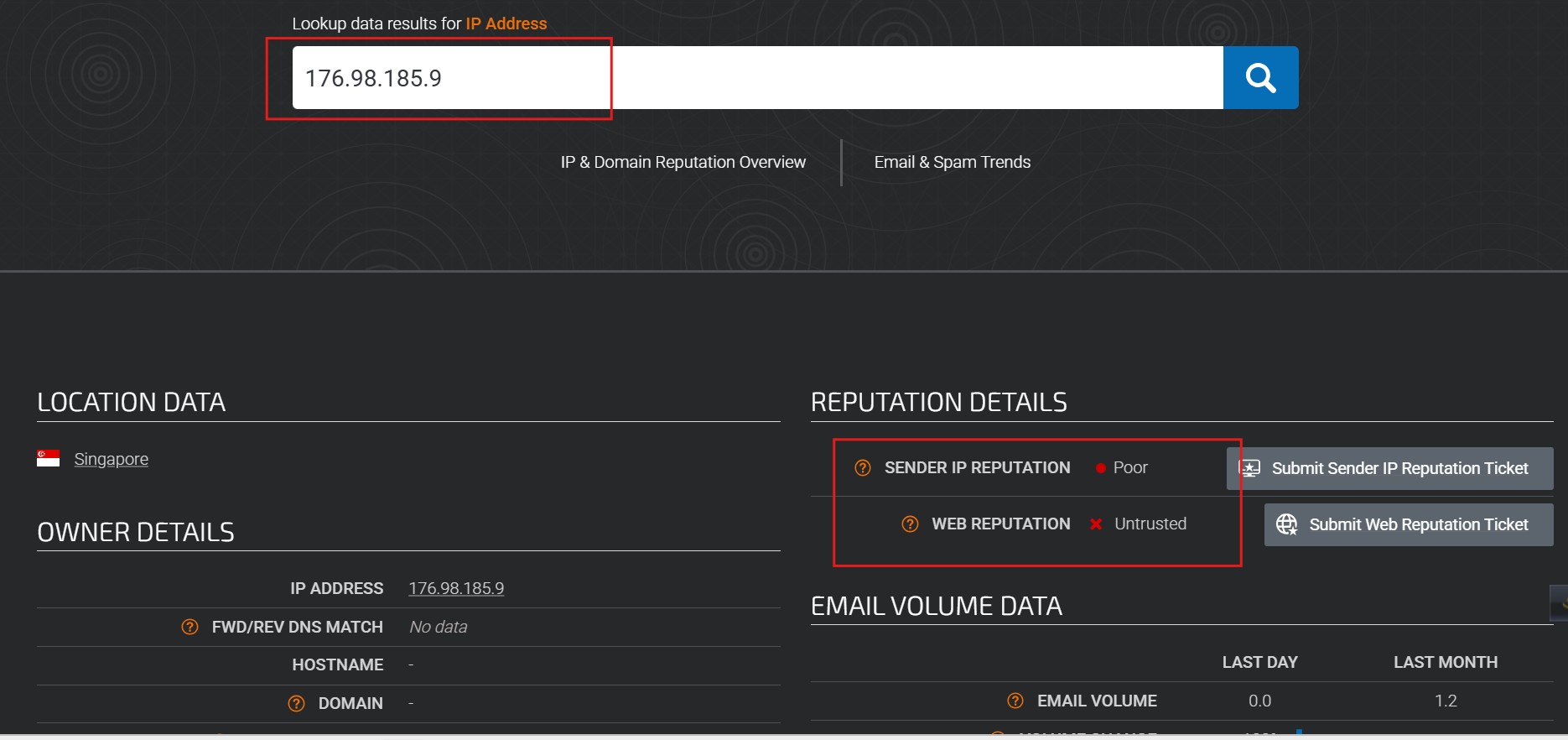Switch to IP & Domain Reputation Overview tab
Image resolution: width=1568 pixels, height=740 pixels.
point(683,162)
